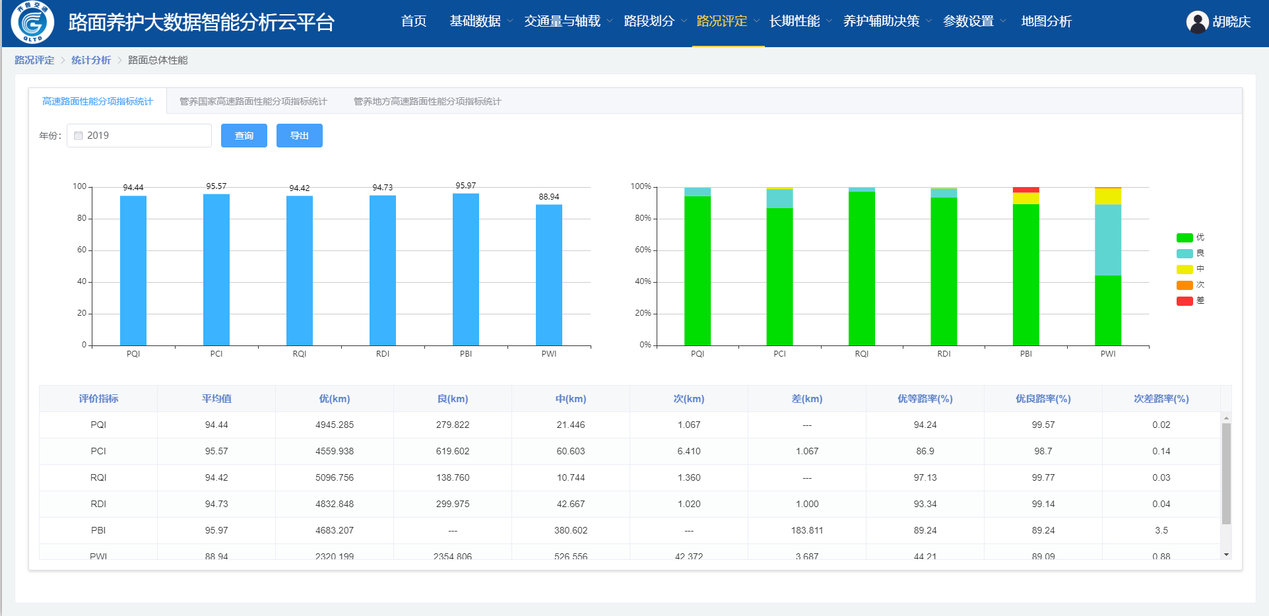Toggle 差 series in chart legend

(x=1190, y=301)
